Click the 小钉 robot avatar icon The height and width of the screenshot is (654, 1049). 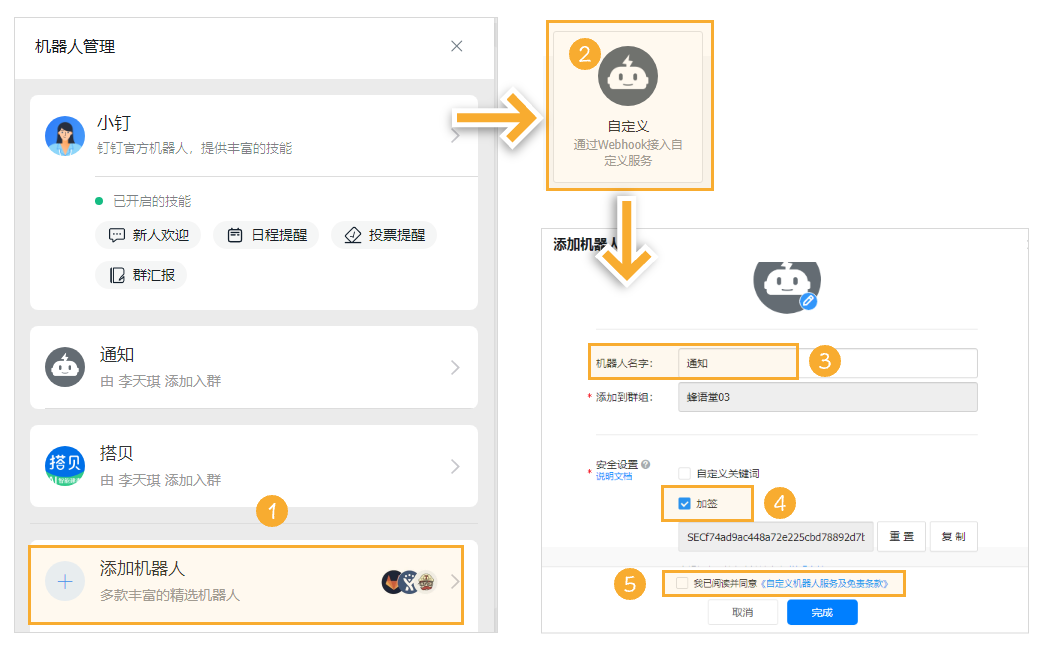pyautogui.click(x=65, y=136)
